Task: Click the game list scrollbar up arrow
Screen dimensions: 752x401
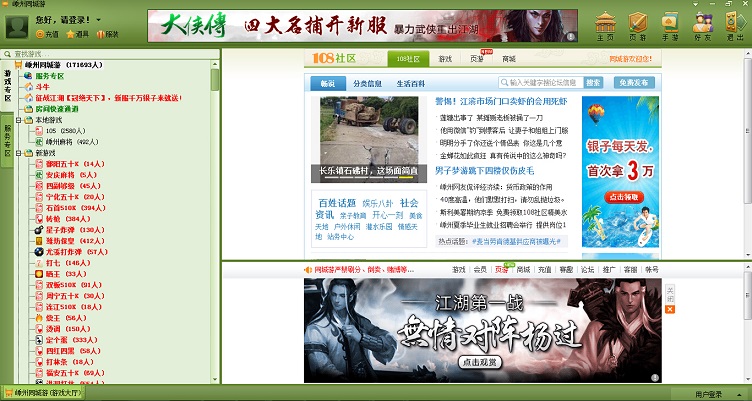Action: pos(215,64)
